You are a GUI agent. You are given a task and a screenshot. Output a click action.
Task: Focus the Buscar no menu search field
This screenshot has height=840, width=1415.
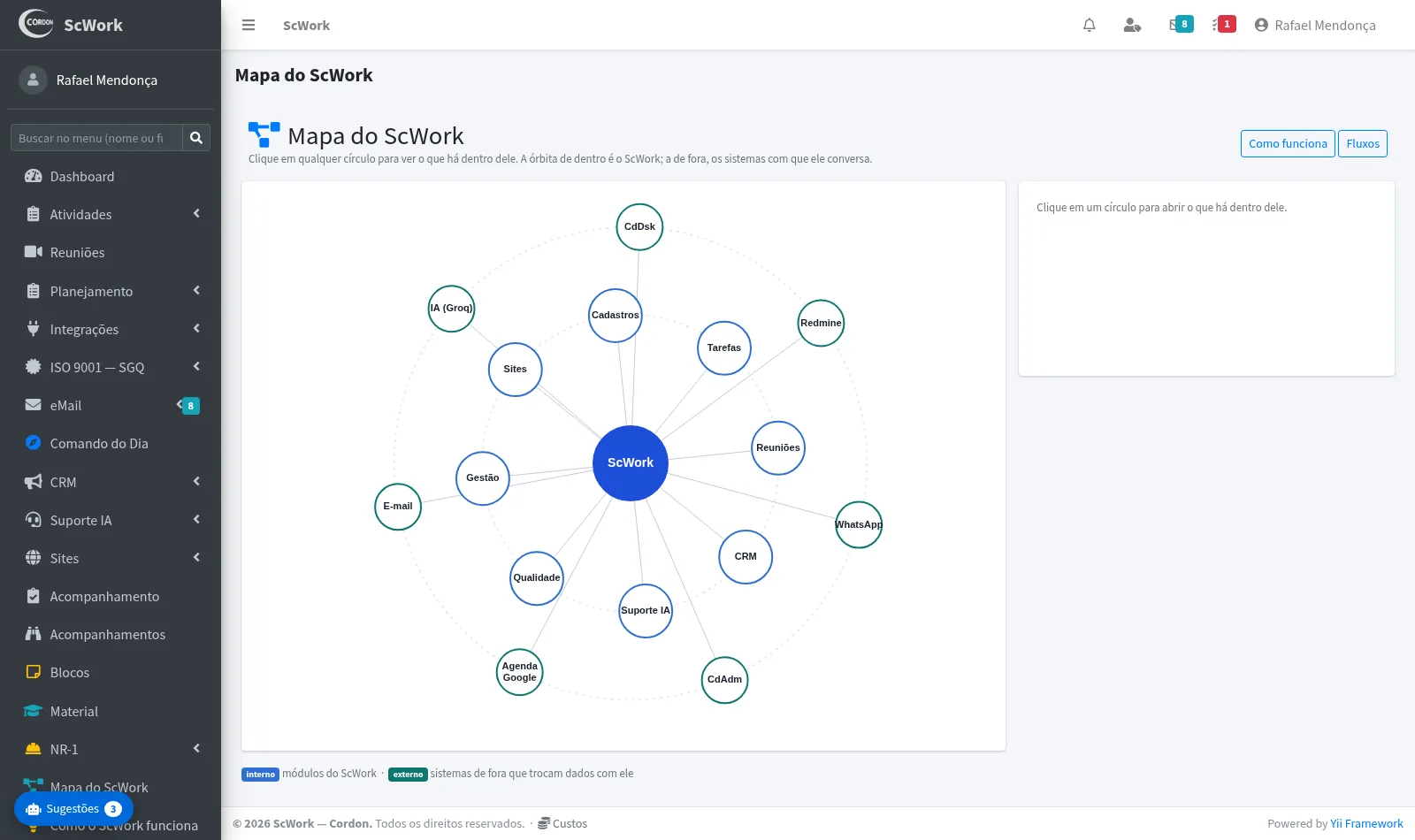coord(96,138)
